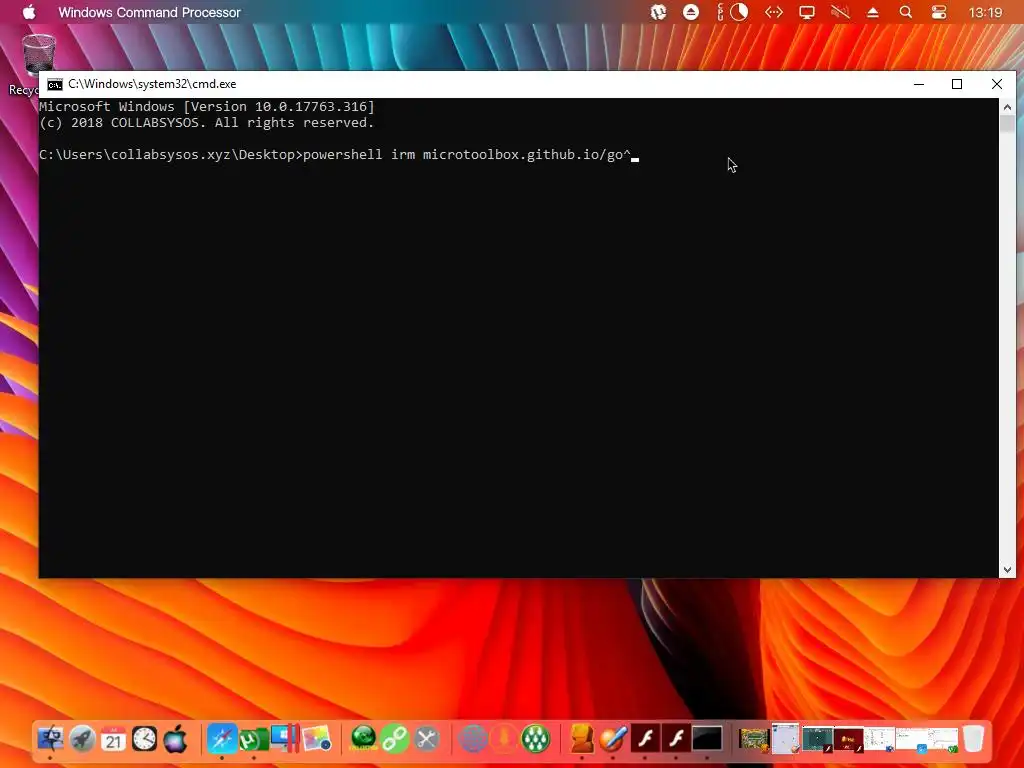The image size is (1024, 768).
Task: Open the Trash in the dock
Action: [974, 739]
